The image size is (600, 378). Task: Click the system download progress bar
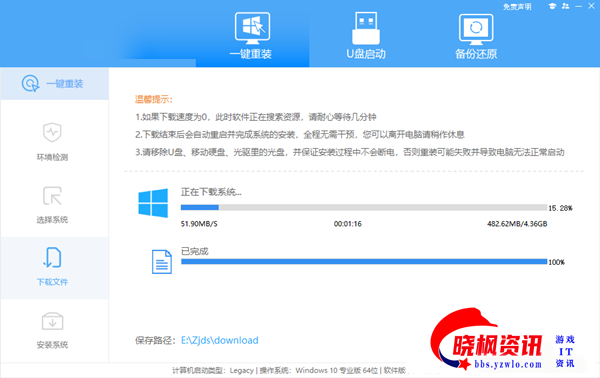(x=364, y=207)
